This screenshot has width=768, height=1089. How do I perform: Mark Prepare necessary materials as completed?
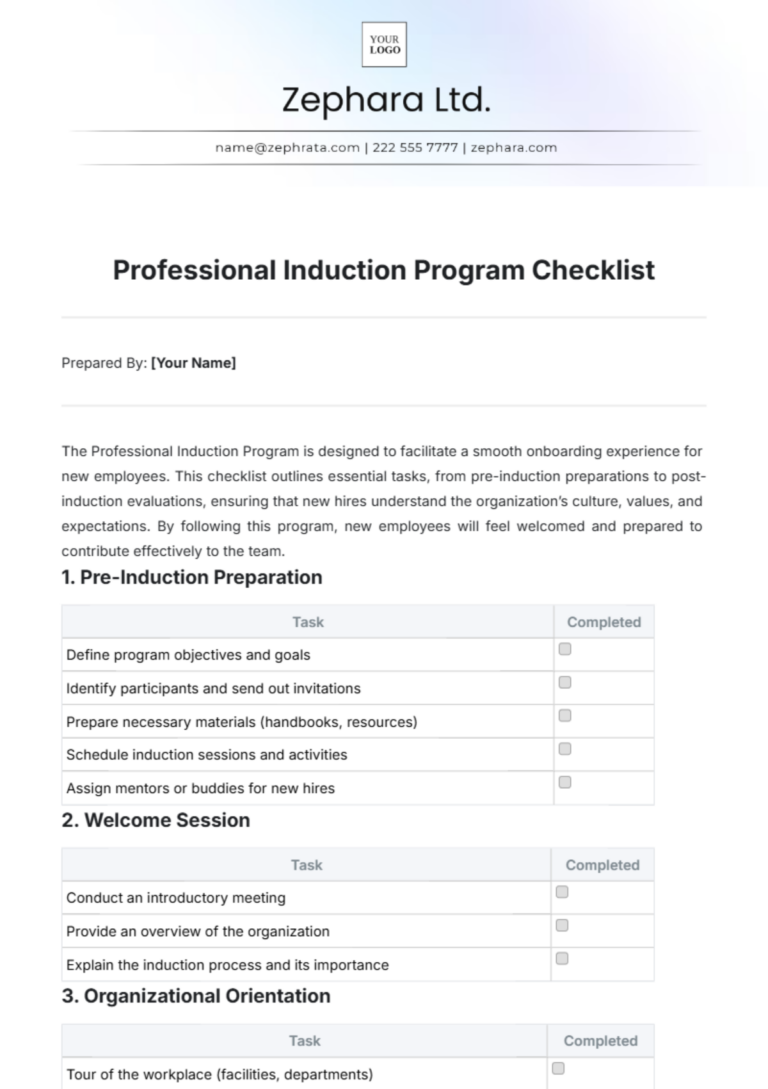click(565, 715)
